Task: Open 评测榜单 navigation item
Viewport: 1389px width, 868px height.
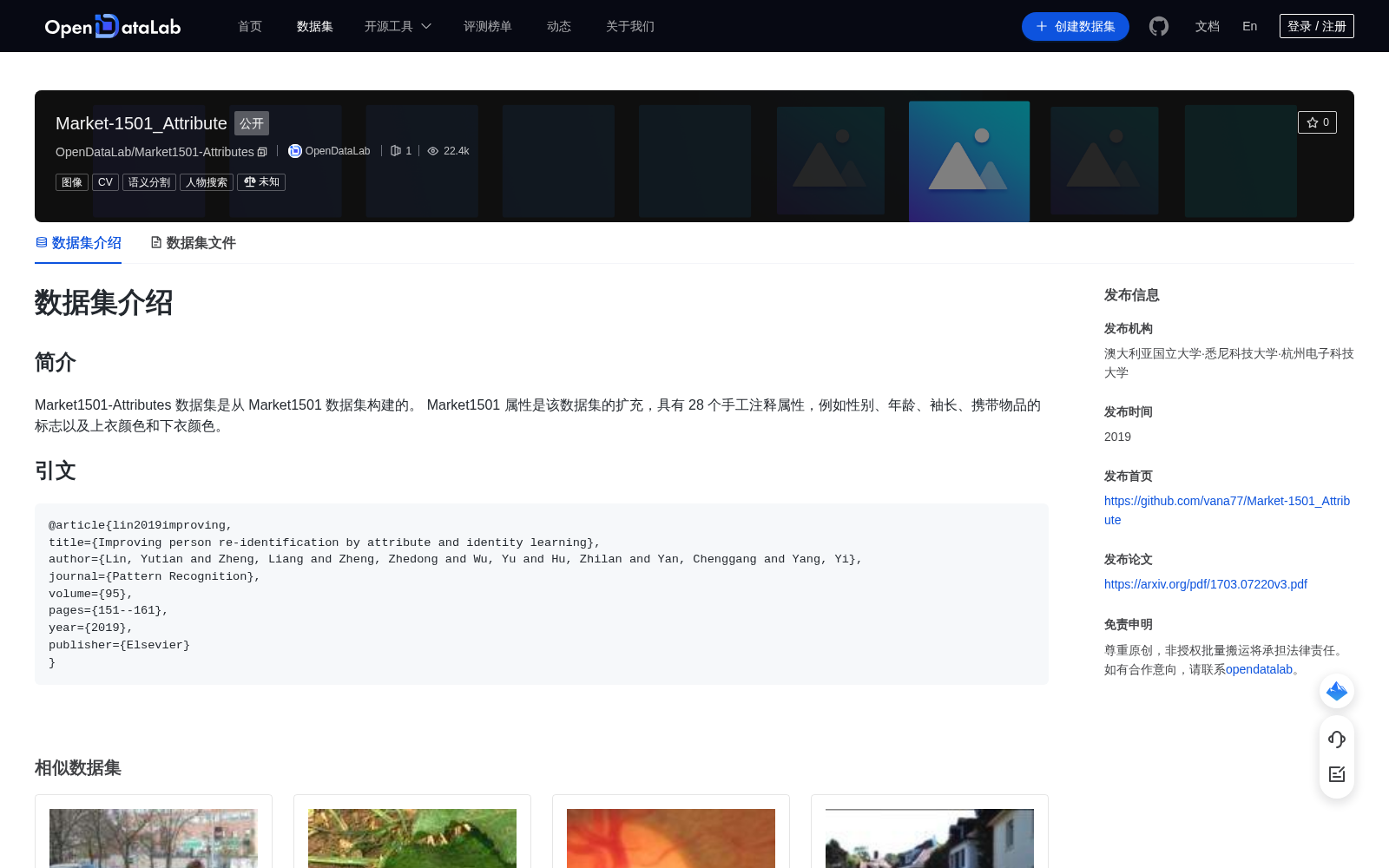Action: [488, 26]
